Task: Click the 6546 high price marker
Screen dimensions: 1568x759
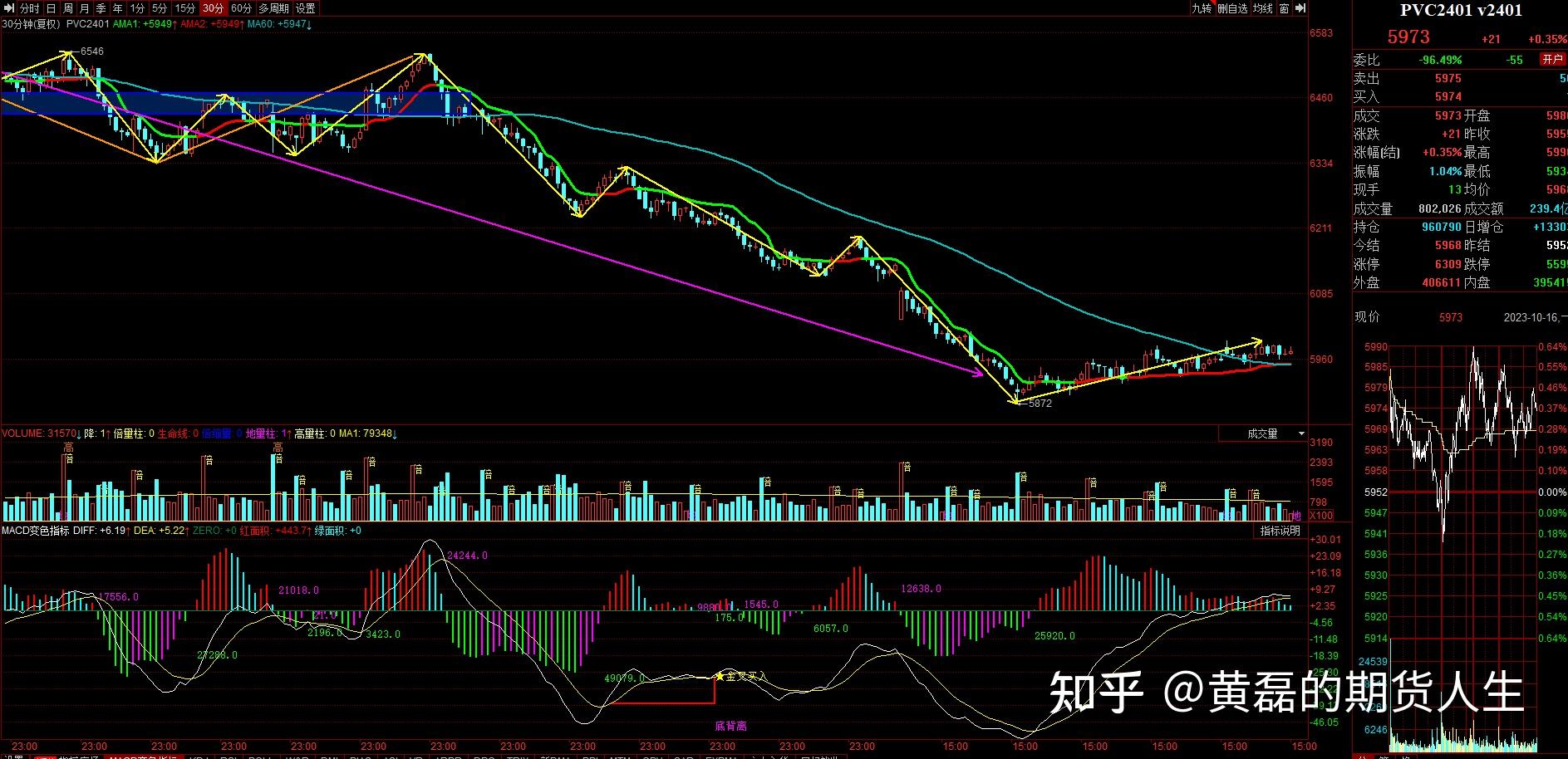Action: click(x=92, y=51)
